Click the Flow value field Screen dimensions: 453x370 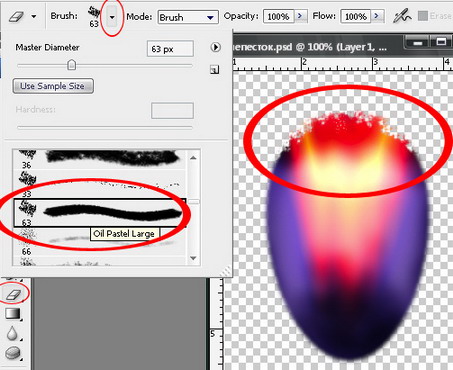click(355, 16)
